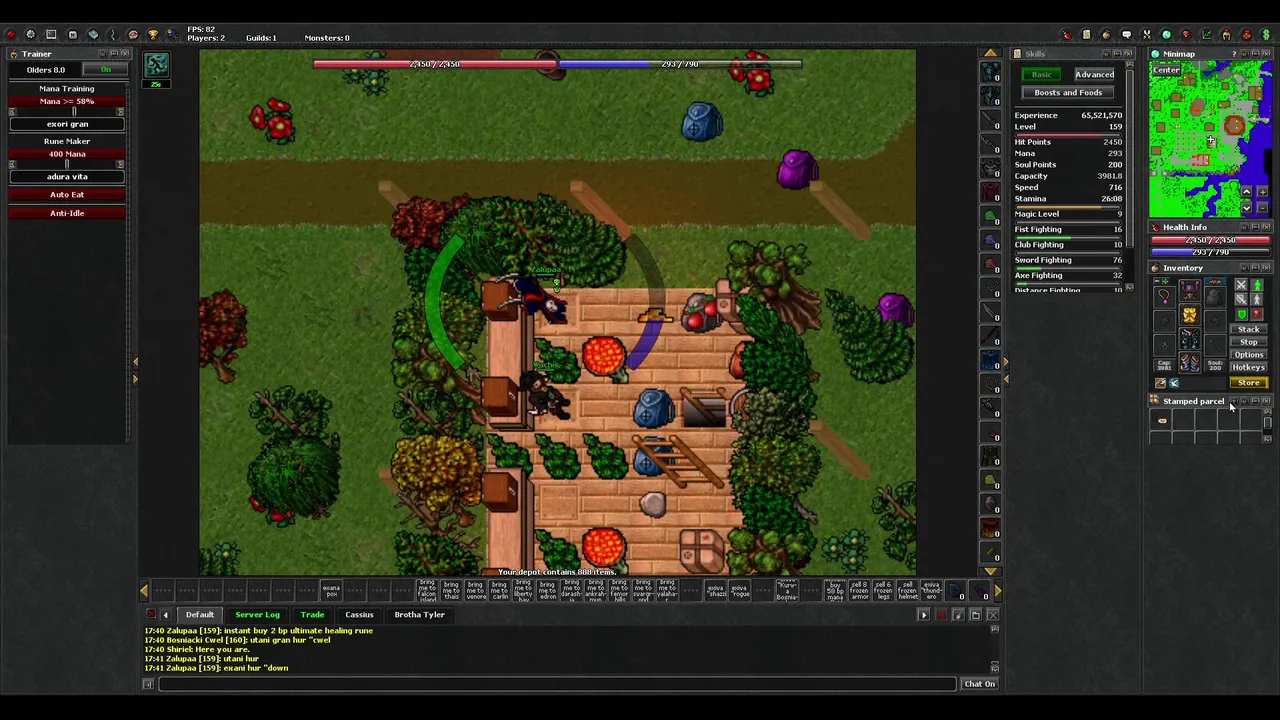This screenshot has height=720, width=1280.
Task: Switch to the Trade chat tab
Action: 312,615
